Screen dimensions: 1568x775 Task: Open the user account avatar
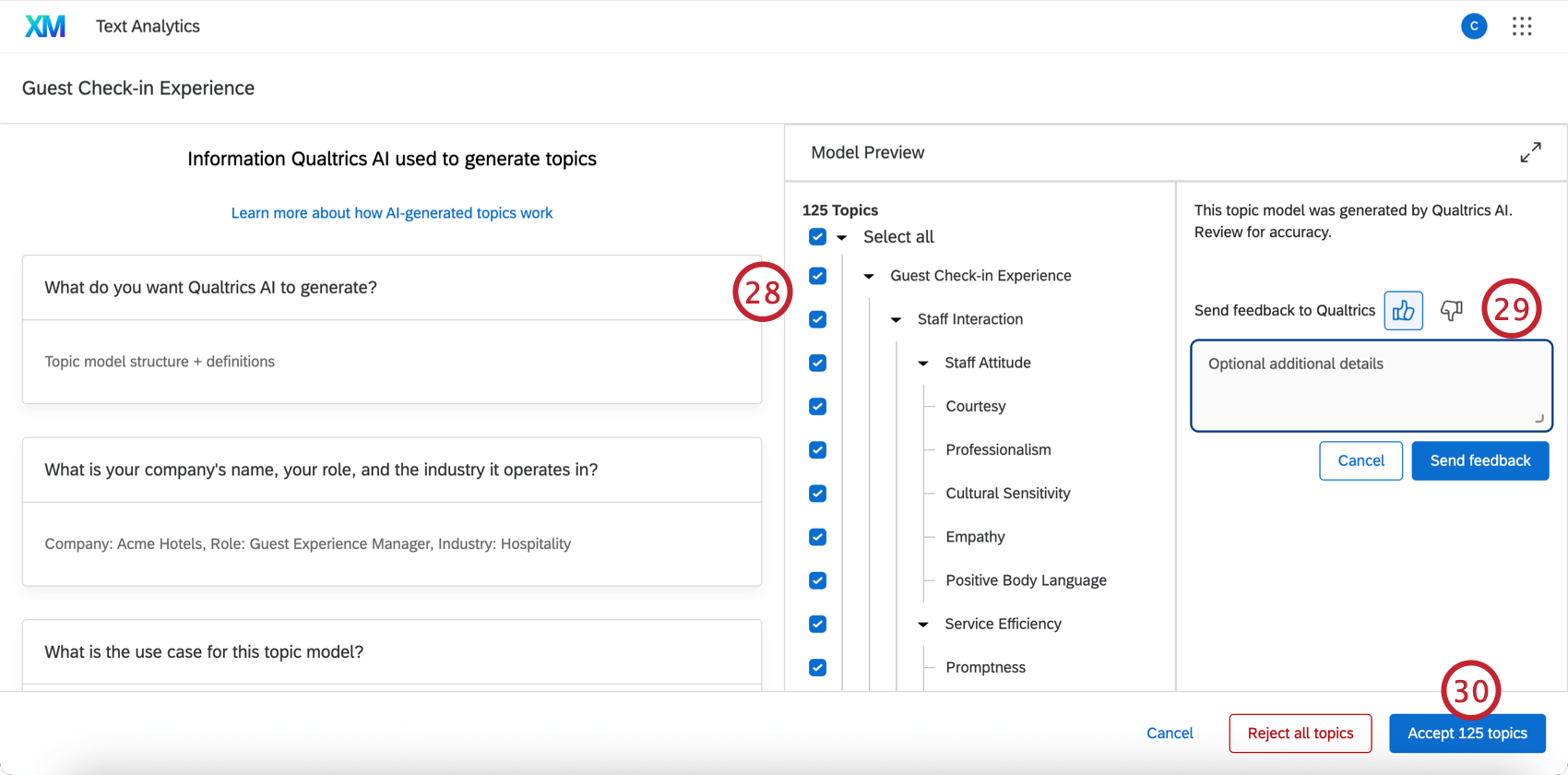pos(1474,27)
